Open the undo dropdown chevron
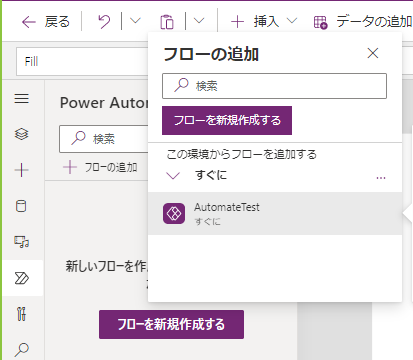 point(135,21)
